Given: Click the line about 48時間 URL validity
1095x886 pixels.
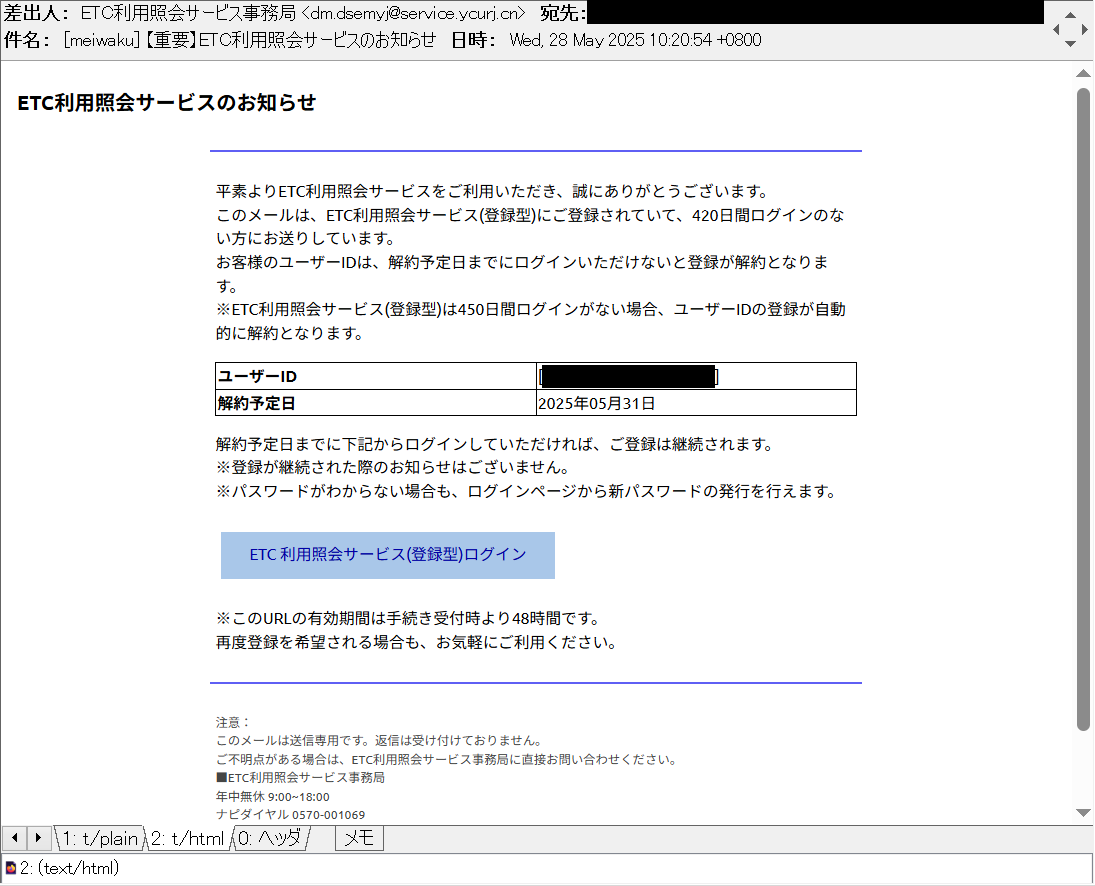Looking at the screenshot, I should [408, 618].
